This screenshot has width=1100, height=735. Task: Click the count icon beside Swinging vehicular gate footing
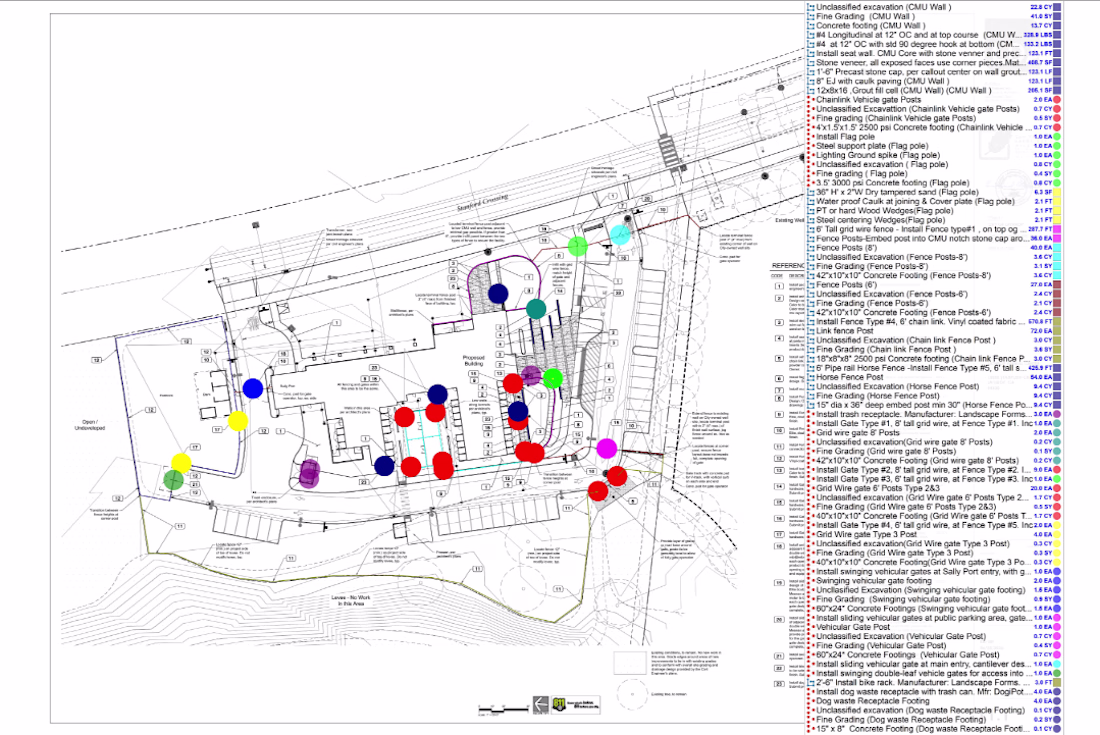pyautogui.click(x=812, y=581)
